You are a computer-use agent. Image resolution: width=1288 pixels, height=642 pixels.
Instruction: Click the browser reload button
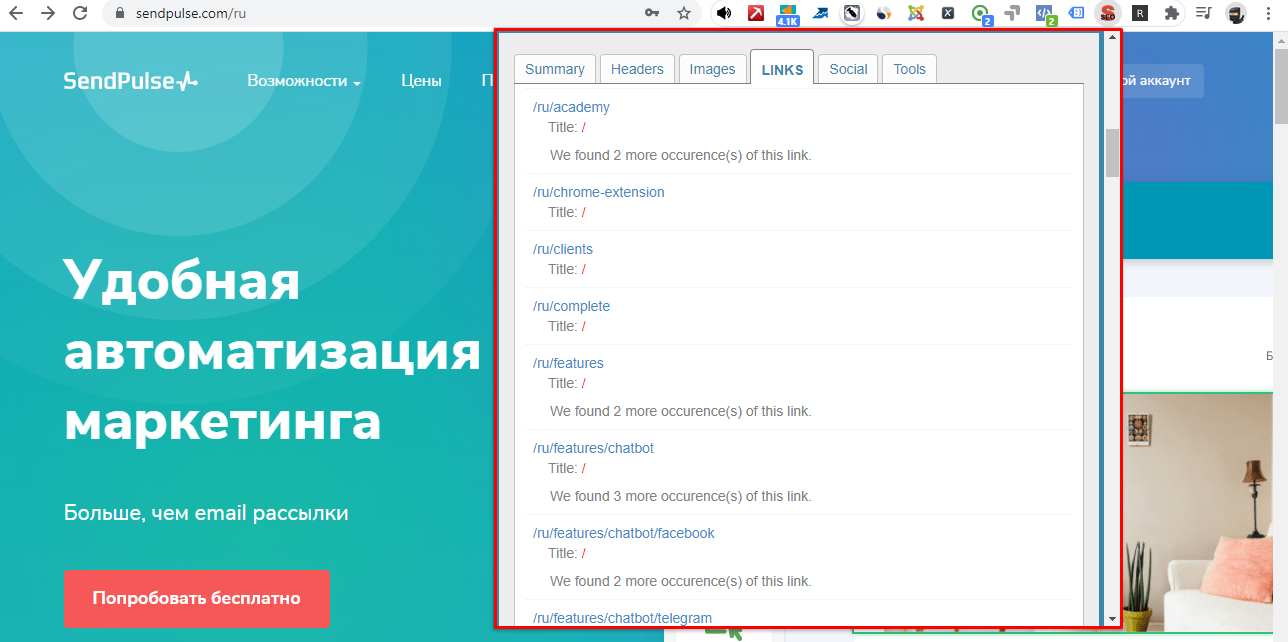[80, 13]
